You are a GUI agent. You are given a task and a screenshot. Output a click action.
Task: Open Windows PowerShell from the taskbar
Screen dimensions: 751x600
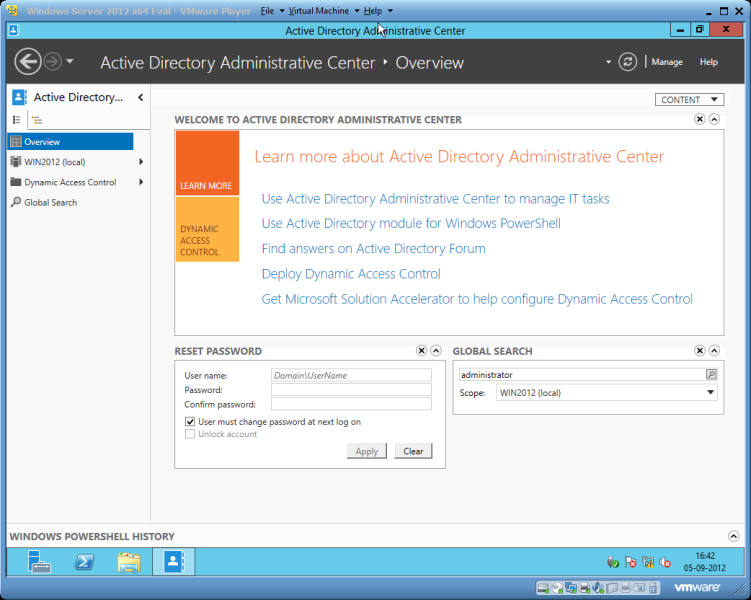pos(85,562)
